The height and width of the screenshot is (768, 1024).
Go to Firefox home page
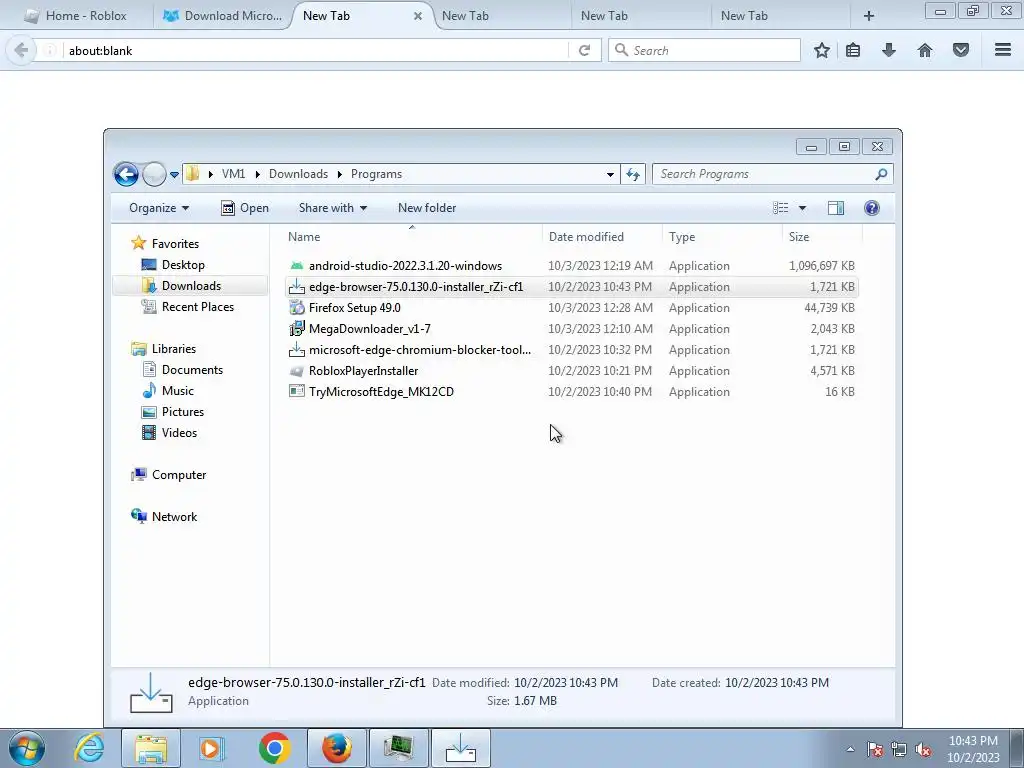point(925,50)
